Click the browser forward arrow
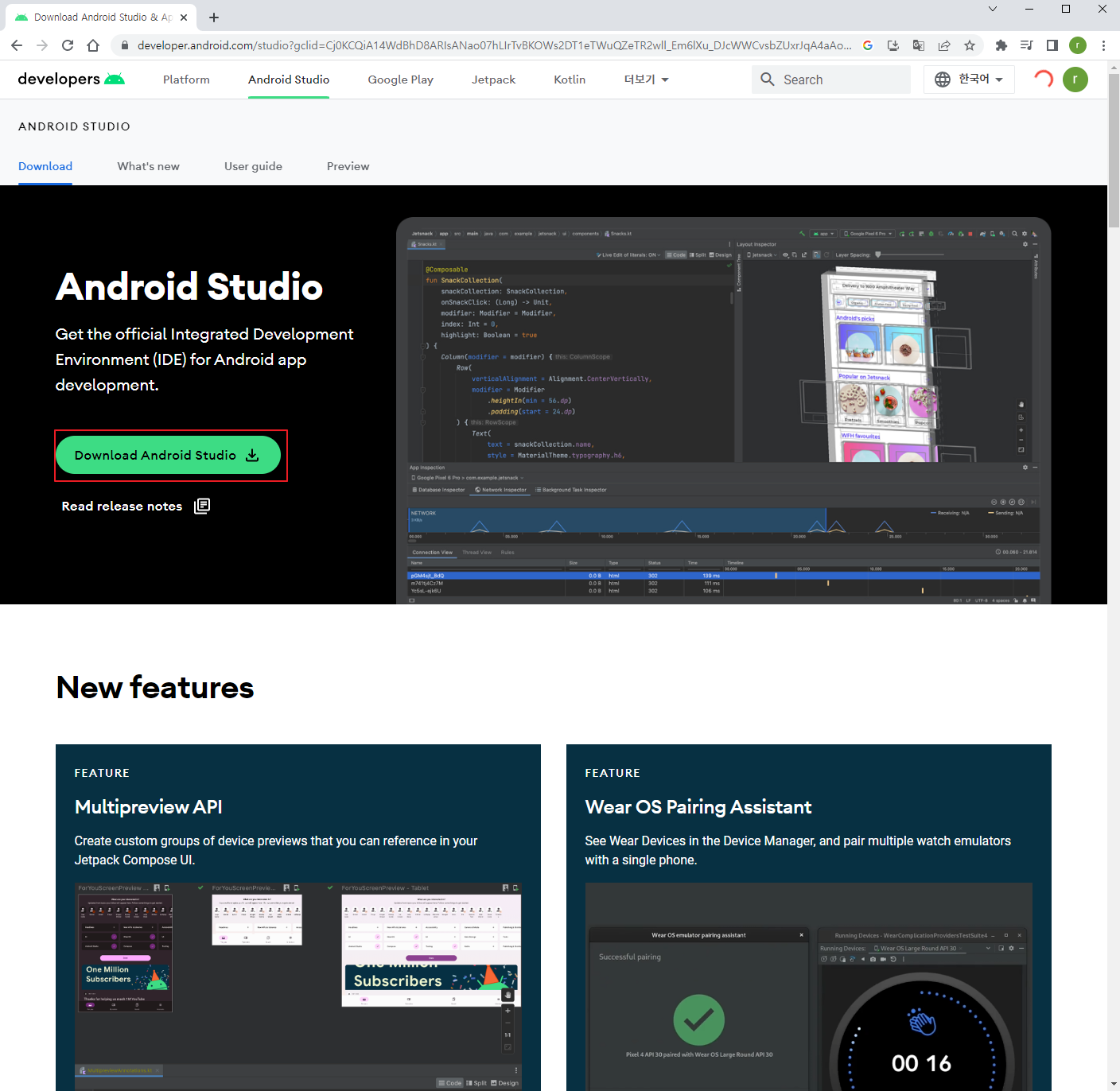Screen dimensions: 1120x1091 (42, 45)
